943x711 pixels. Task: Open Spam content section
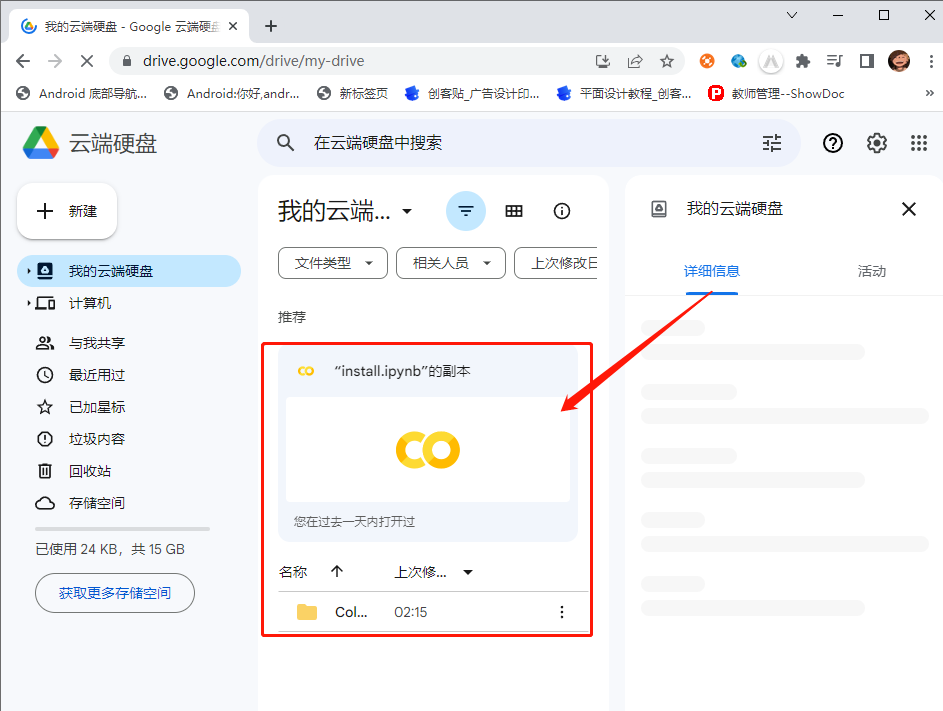click(x=96, y=439)
